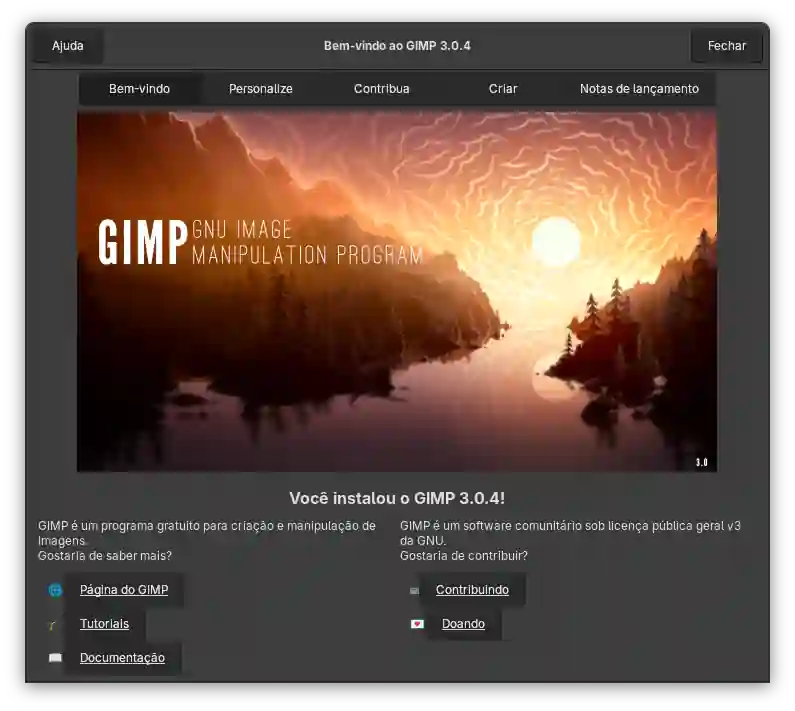The height and width of the screenshot is (711, 795).
Task: Click the sun in the splash image
Action: point(555,241)
